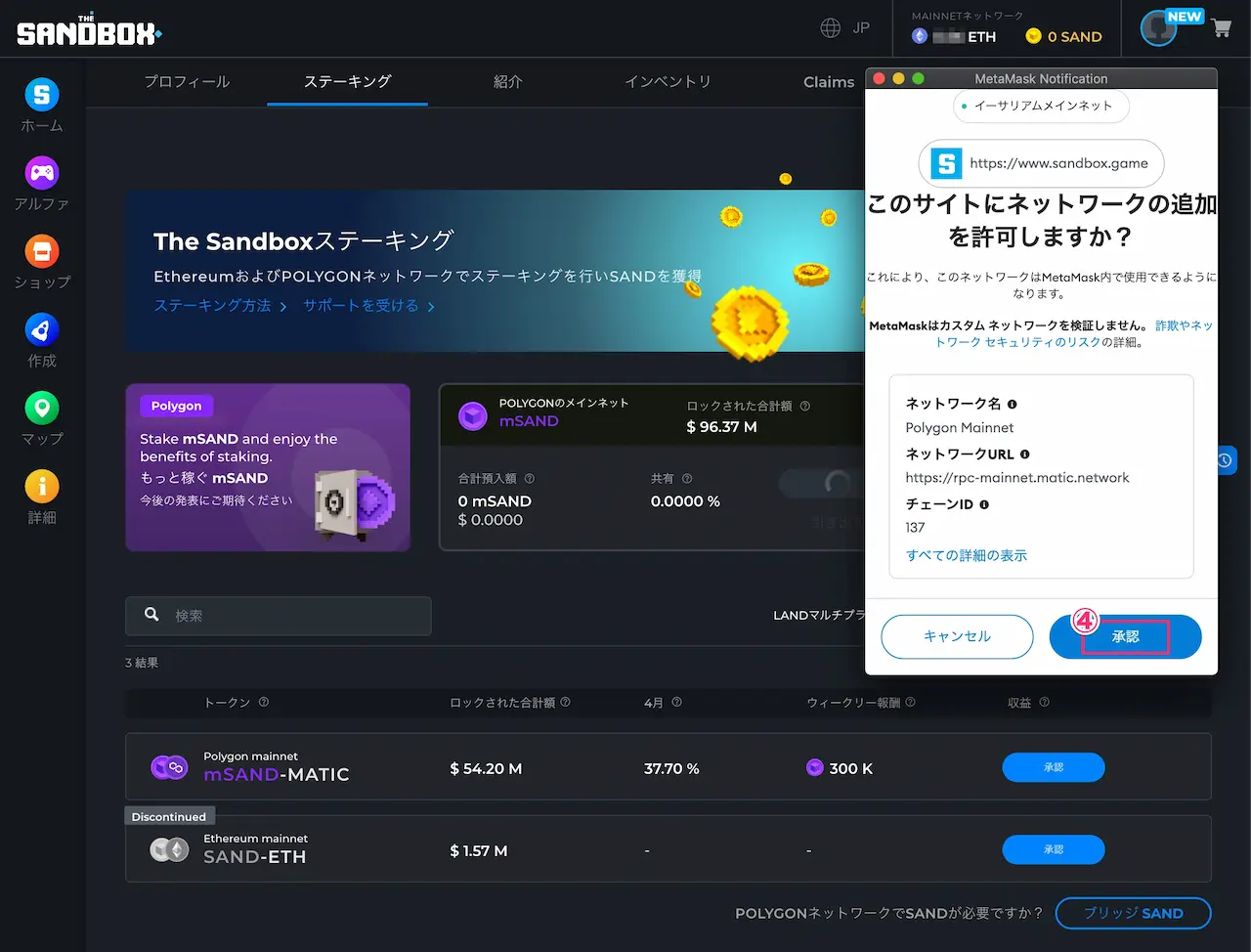Open the network security risk link
Image resolution: width=1251 pixels, height=952 pixels.
click(1074, 333)
